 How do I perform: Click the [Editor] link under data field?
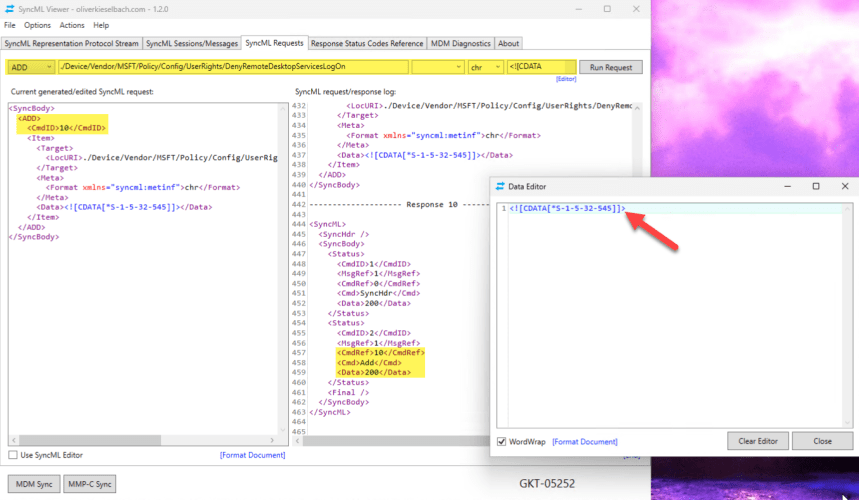pyautogui.click(x=566, y=79)
